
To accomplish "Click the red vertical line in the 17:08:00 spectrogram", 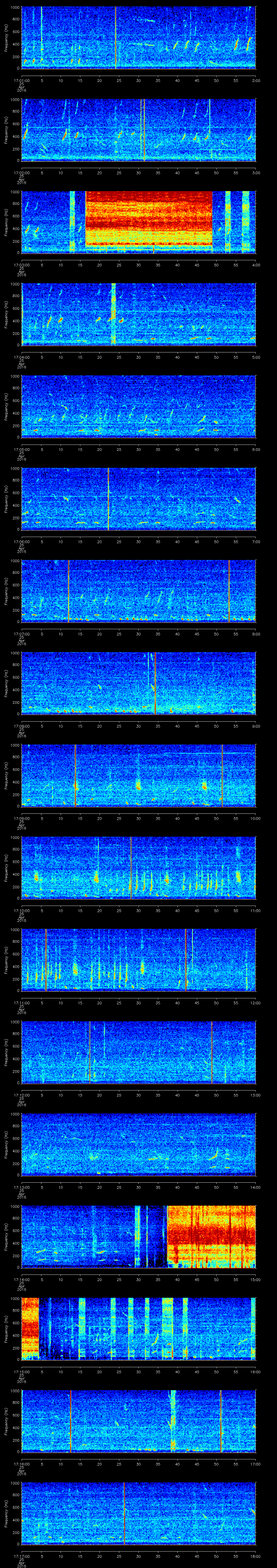I will click(x=155, y=683).
